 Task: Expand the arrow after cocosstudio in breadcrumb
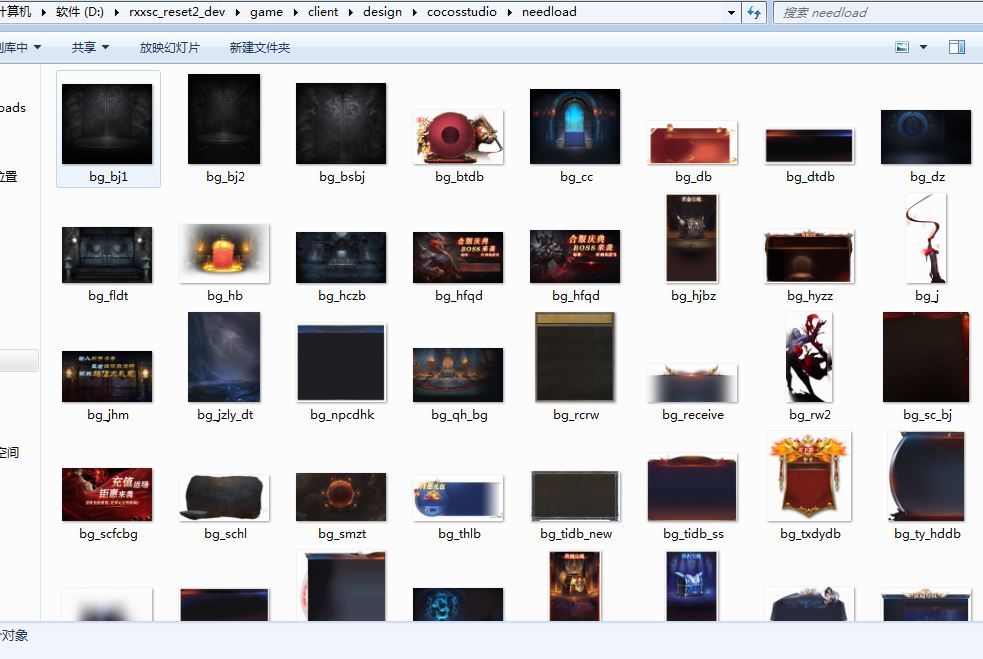coord(509,13)
